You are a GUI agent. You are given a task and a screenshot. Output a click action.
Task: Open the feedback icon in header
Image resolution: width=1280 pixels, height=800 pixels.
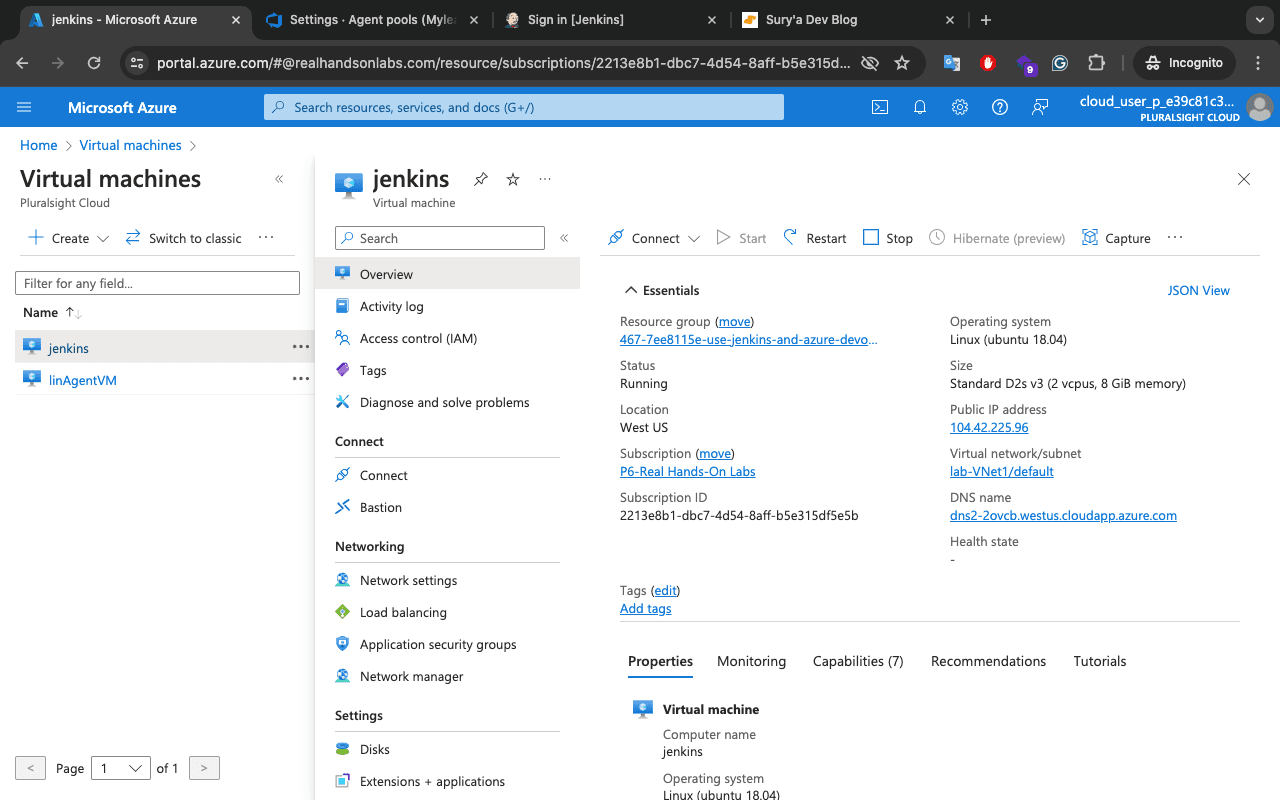pyautogui.click(x=1040, y=107)
